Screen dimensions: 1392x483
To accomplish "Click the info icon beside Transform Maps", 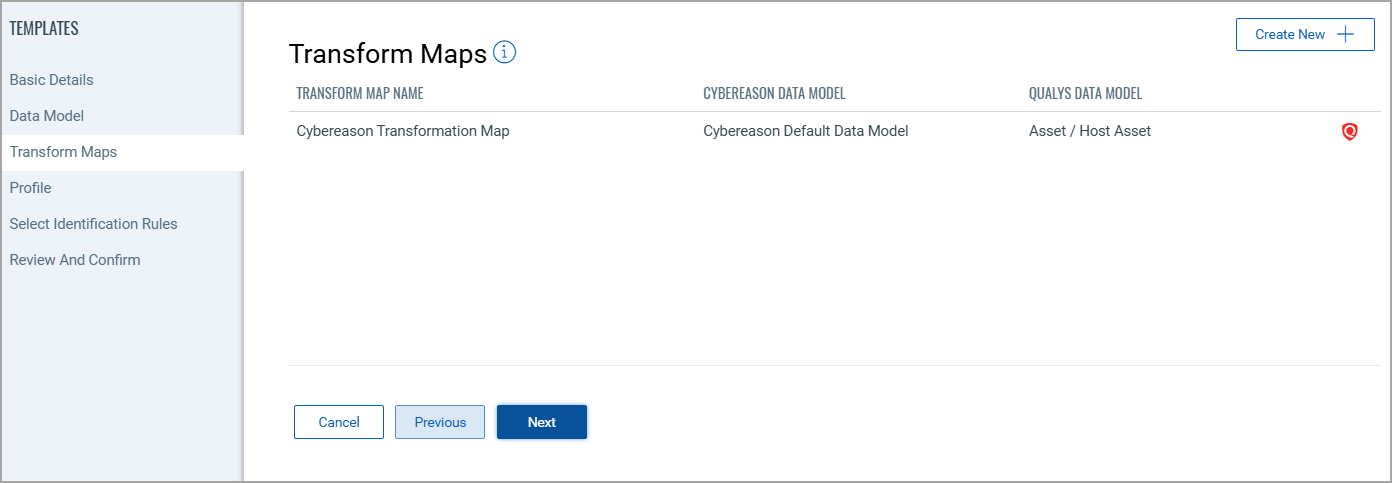I will click(505, 52).
